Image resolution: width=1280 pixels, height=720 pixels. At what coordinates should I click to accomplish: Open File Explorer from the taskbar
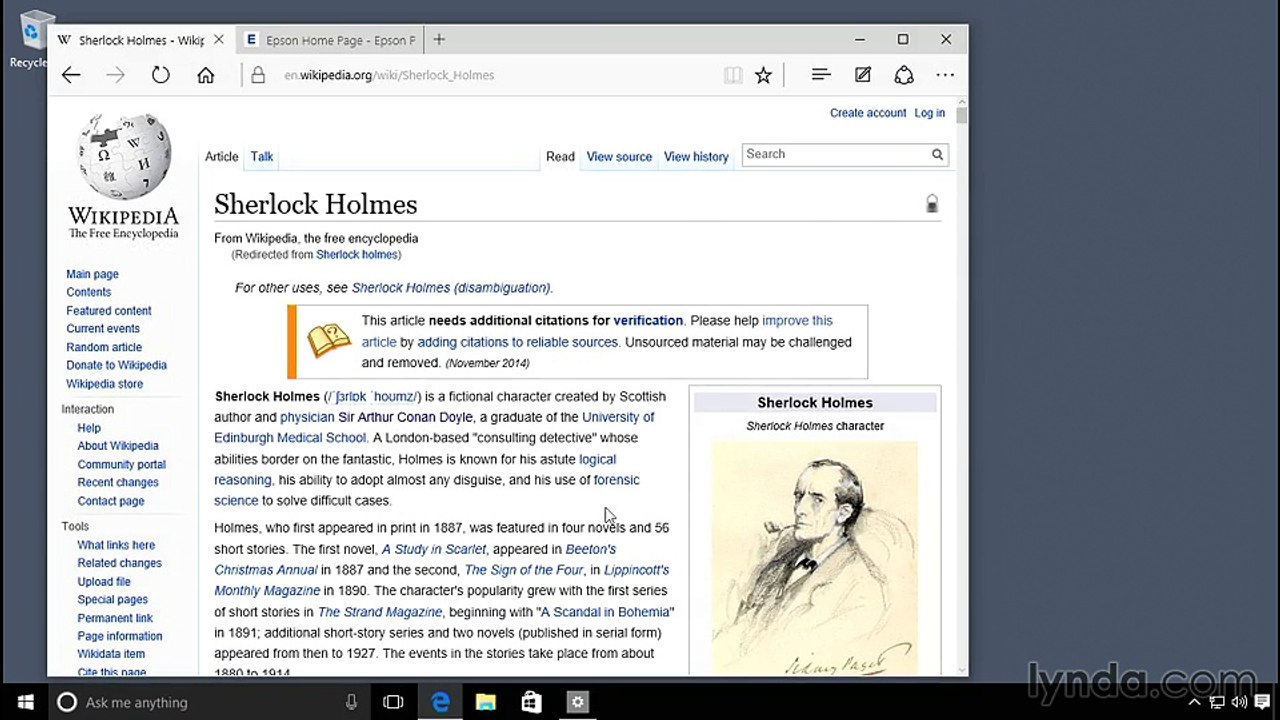click(486, 702)
